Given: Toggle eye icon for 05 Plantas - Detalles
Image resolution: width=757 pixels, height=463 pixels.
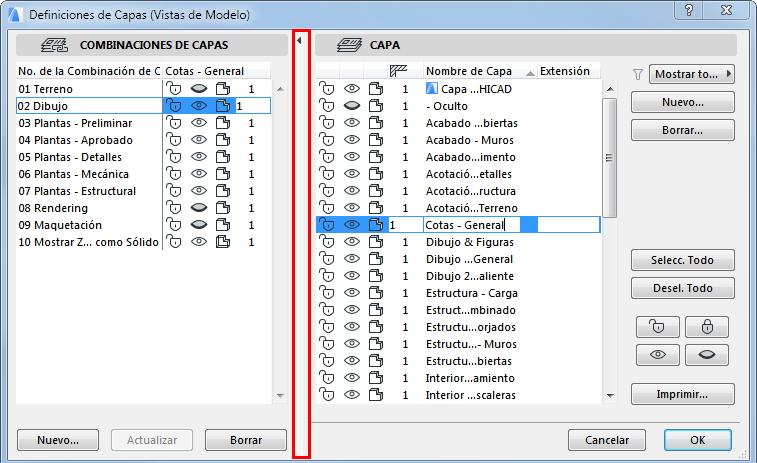Looking at the screenshot, I should pyautogui.click(x=199, y=157).
